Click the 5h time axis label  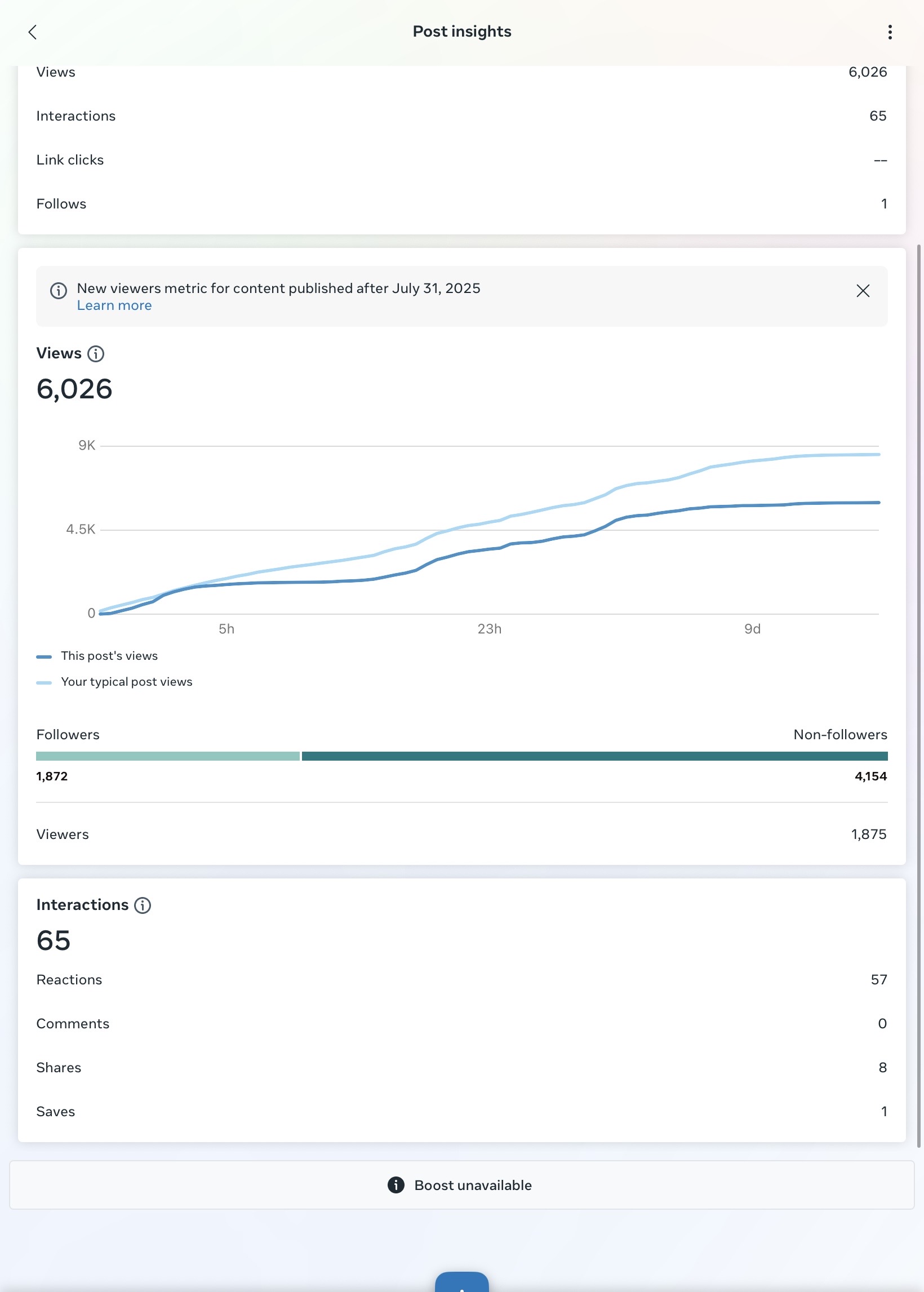coord(226,629)
